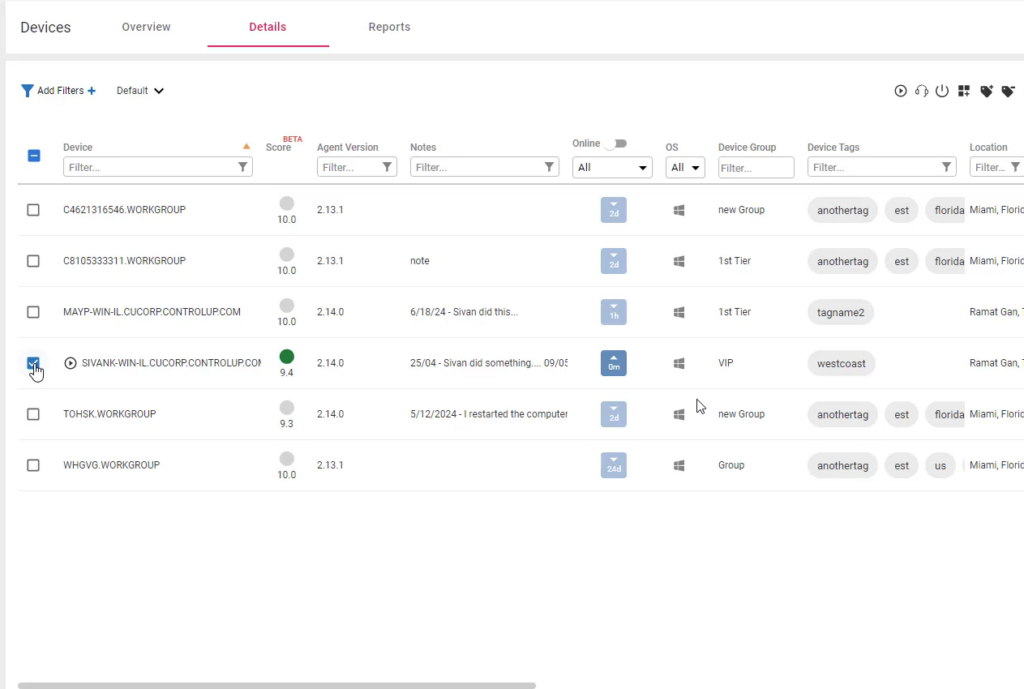Open the Online status All dropdown
This screenshot has height=689, width=1024.
pos(612,167)
